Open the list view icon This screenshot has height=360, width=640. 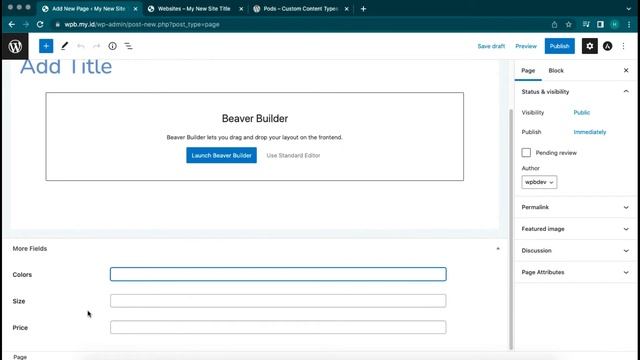pos(128,46)
